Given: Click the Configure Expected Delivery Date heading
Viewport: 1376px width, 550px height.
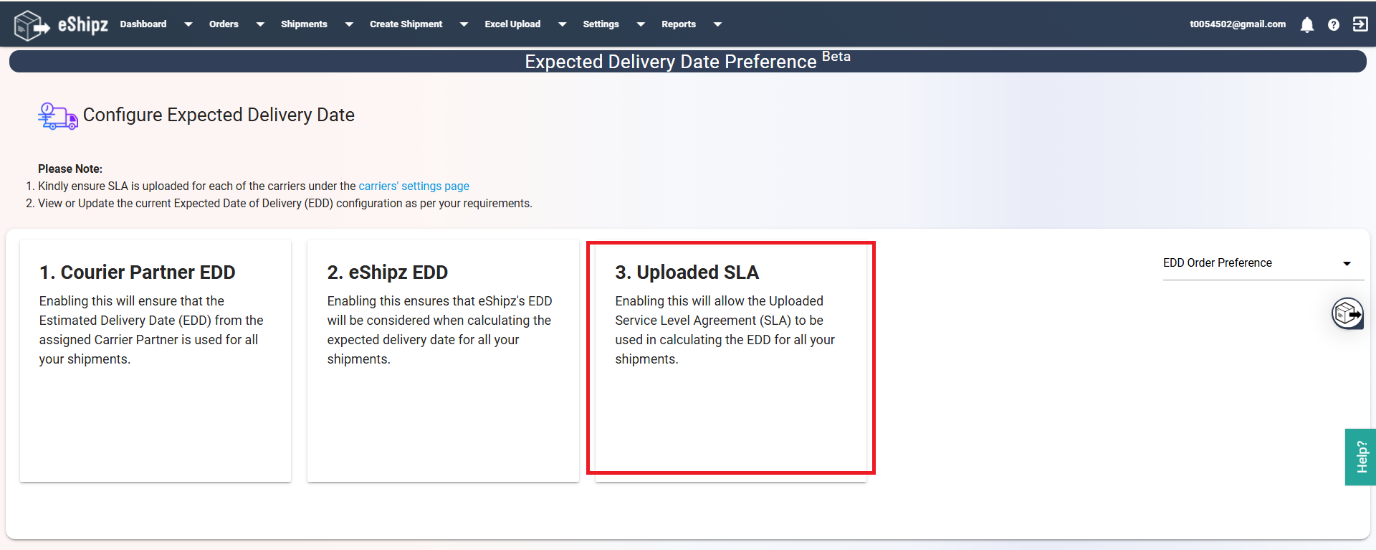Looking at the screenshot, I should pos(219,115).
